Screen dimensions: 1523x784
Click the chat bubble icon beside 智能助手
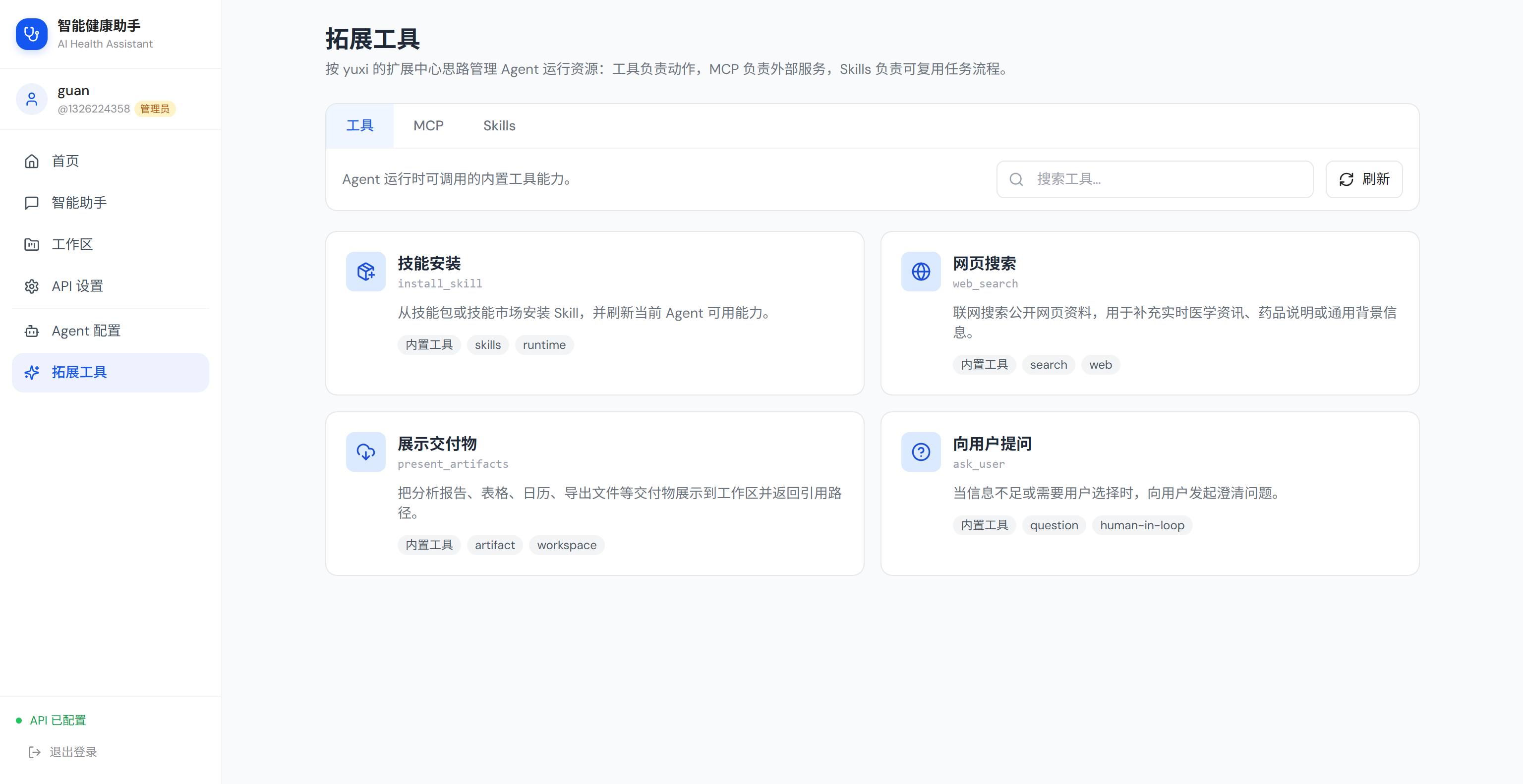coord(31,203)
